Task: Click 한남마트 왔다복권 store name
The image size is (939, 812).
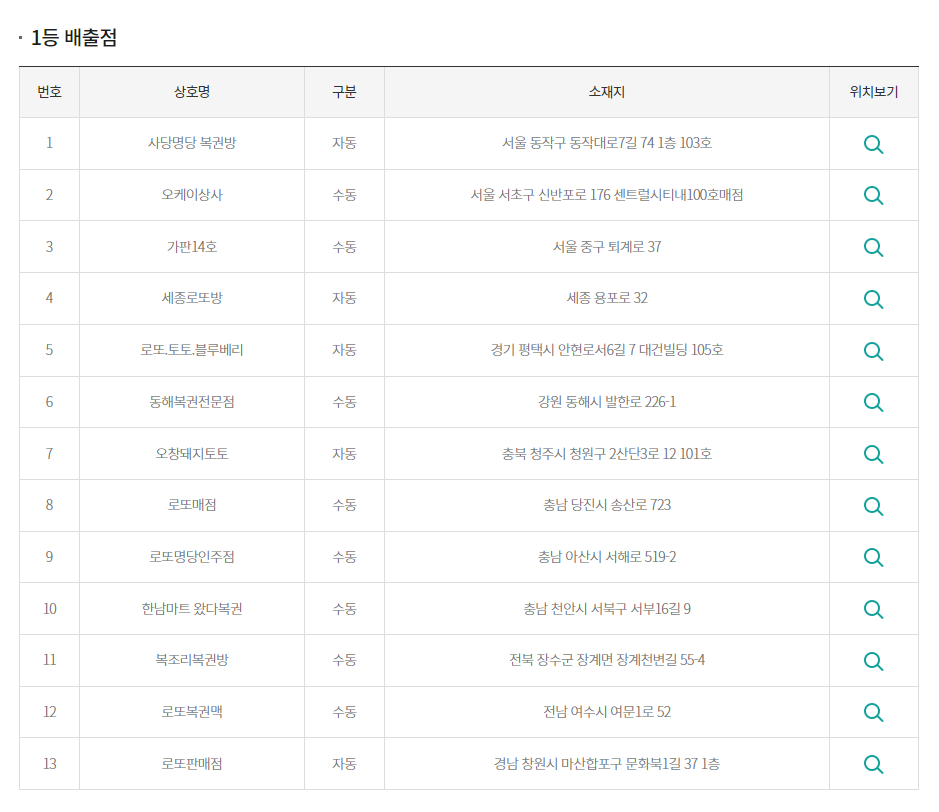Action: click(192, 609)
